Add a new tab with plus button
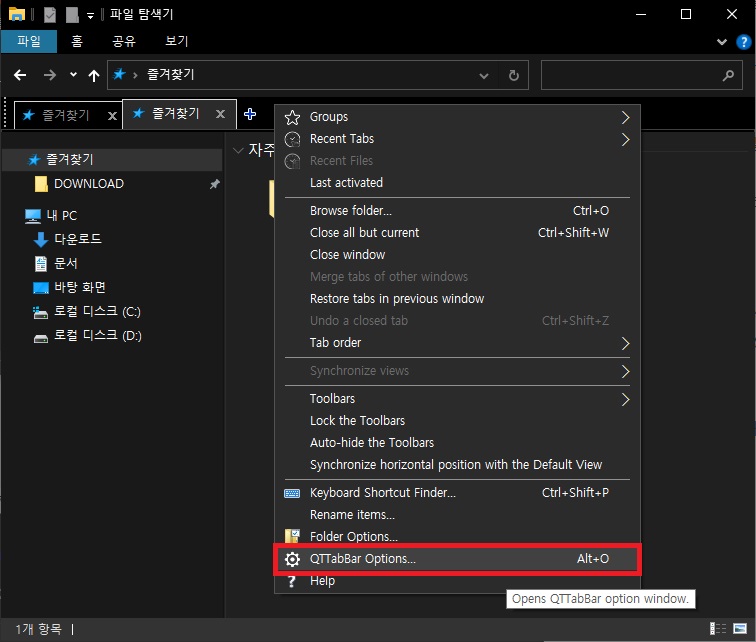Viewport: 756px width, 642px height. click(250, 114)
